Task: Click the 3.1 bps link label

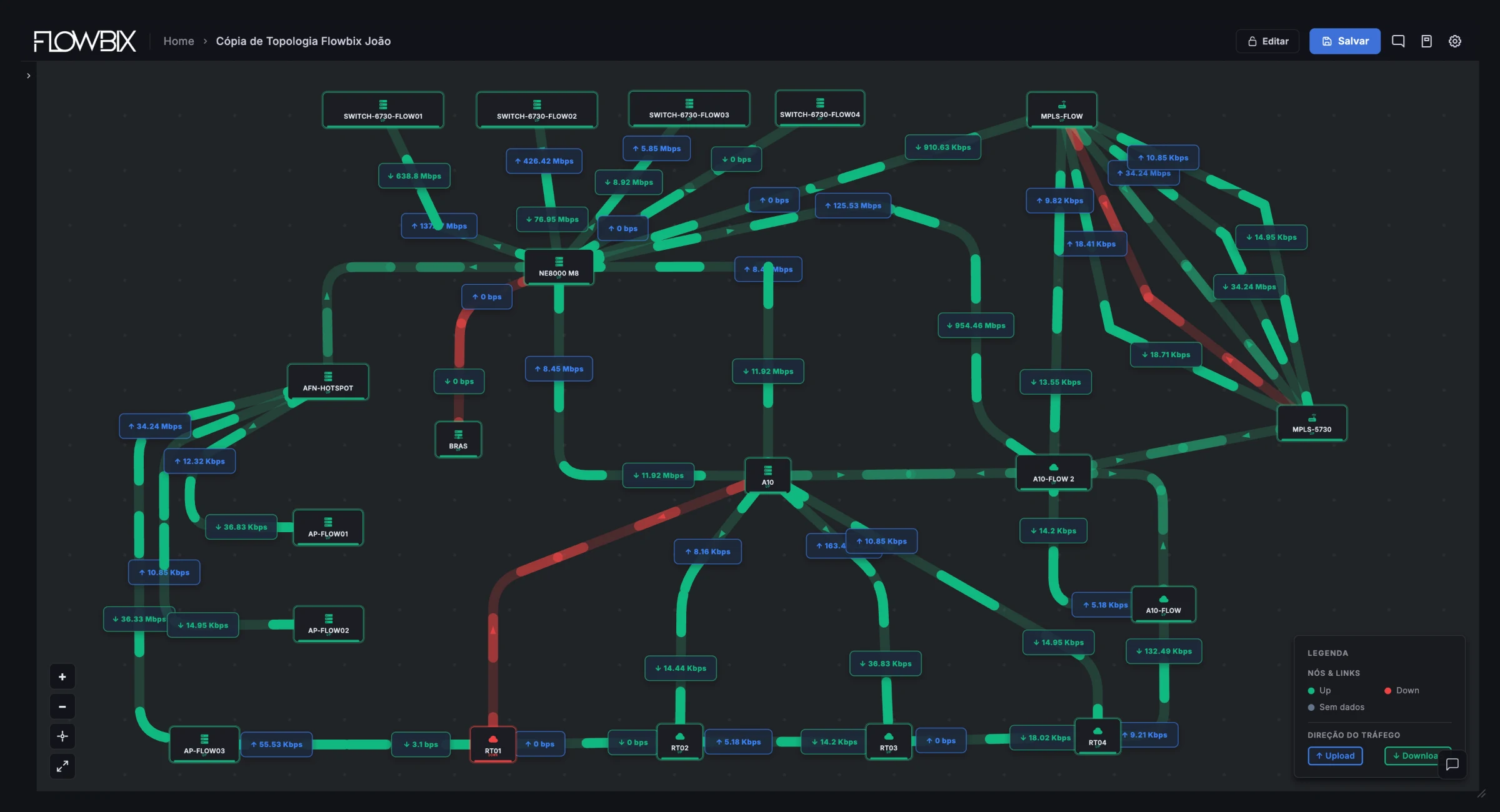Action: (421, 745)
